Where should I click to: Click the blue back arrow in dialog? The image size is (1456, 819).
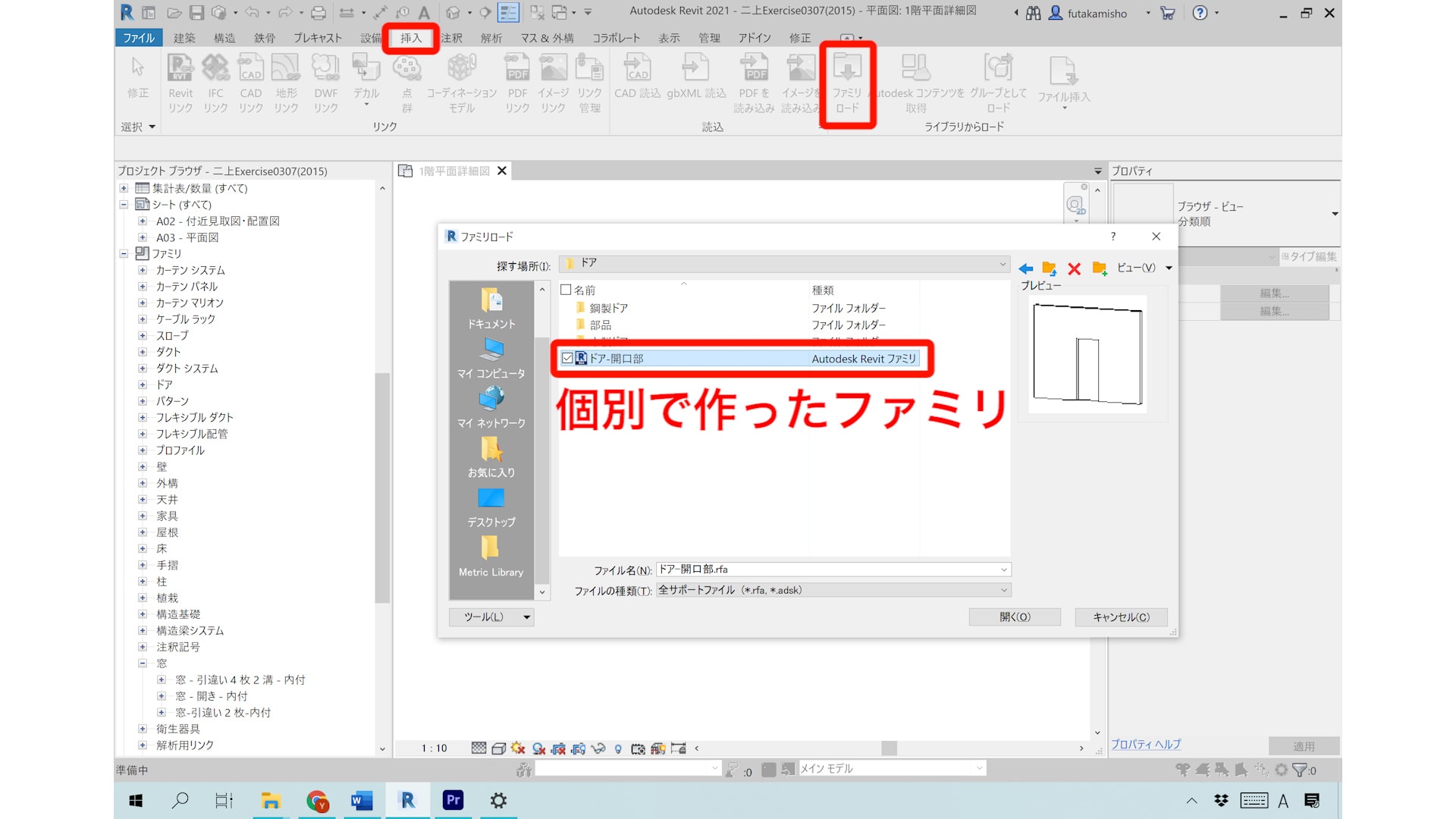click(1025, 268)
